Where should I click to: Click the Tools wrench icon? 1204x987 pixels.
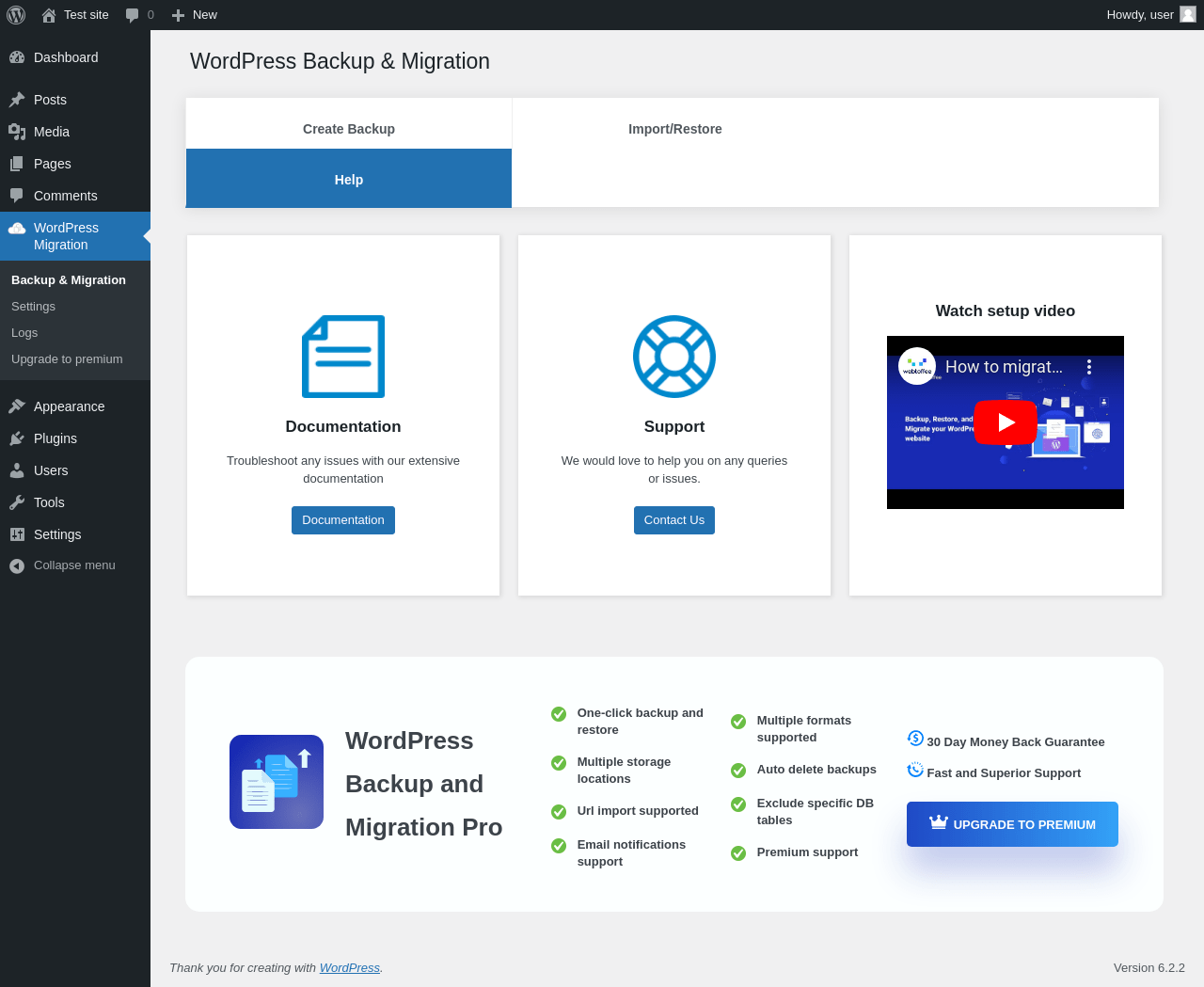coord(17,502)
